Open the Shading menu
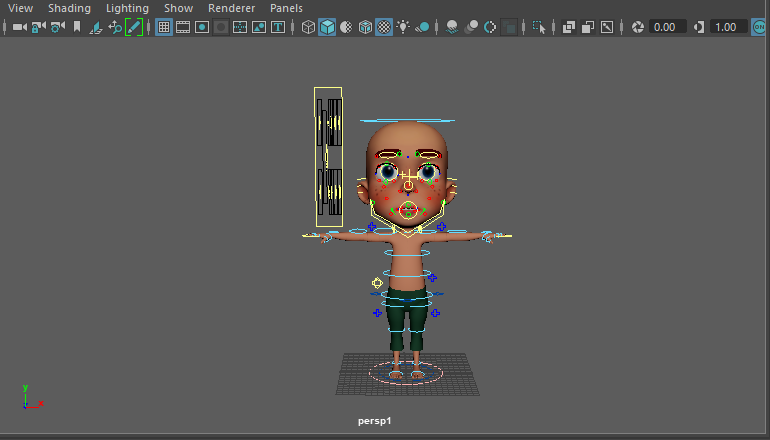The height and width of the screenshot is (440, 770). pos(69,8)
